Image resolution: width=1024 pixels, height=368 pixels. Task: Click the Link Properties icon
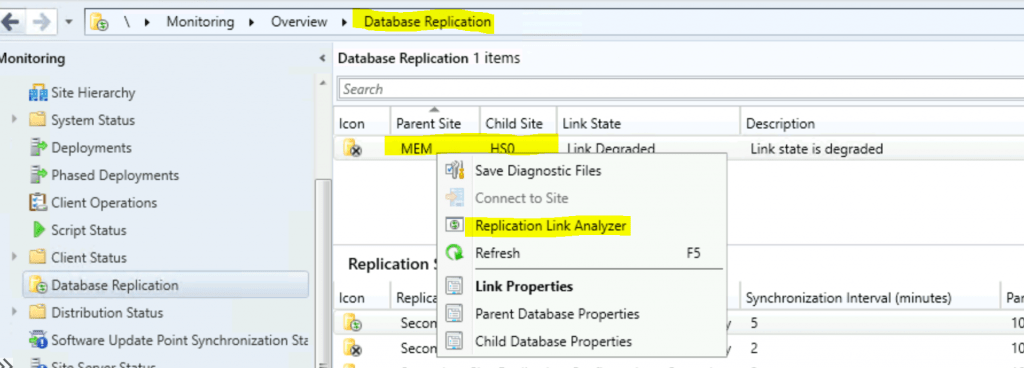454,286
